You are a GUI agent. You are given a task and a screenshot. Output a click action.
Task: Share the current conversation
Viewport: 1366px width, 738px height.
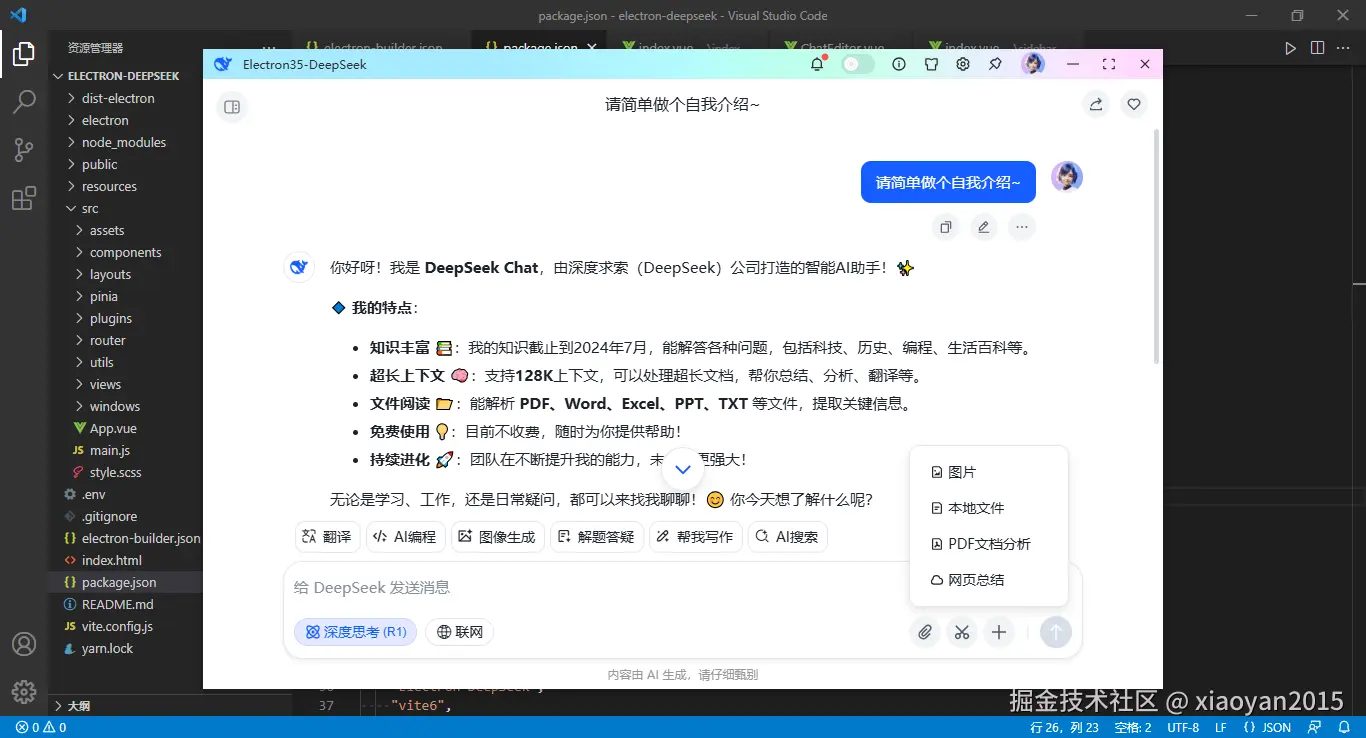(1095, 104)
